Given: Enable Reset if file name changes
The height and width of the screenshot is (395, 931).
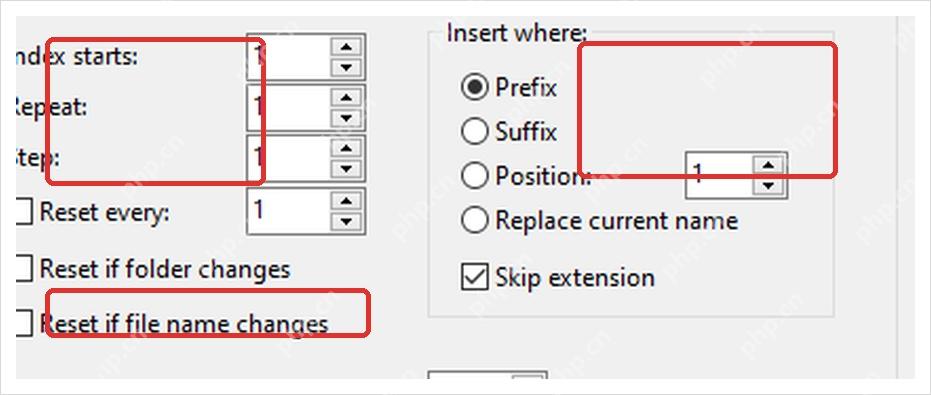Looking at the screenshot, I should (x=24, y=324).
